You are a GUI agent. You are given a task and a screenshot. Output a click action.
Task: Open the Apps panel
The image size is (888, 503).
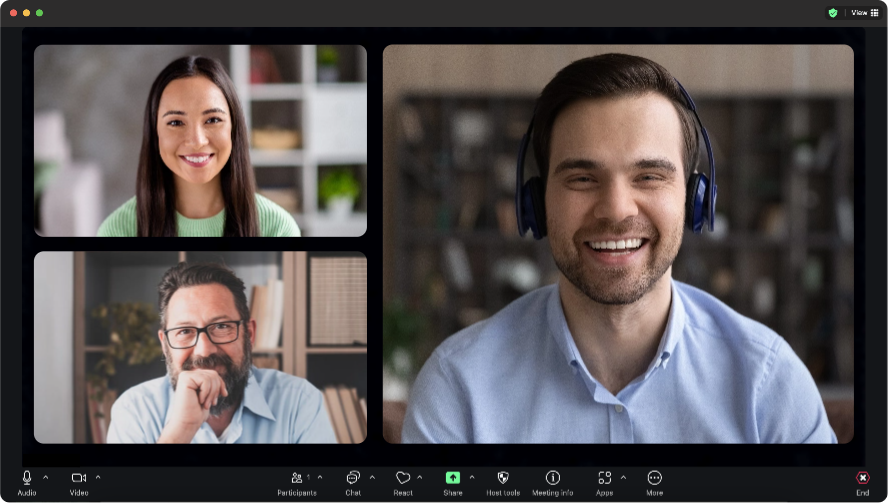pyautogui.click(x=604, y=478)
